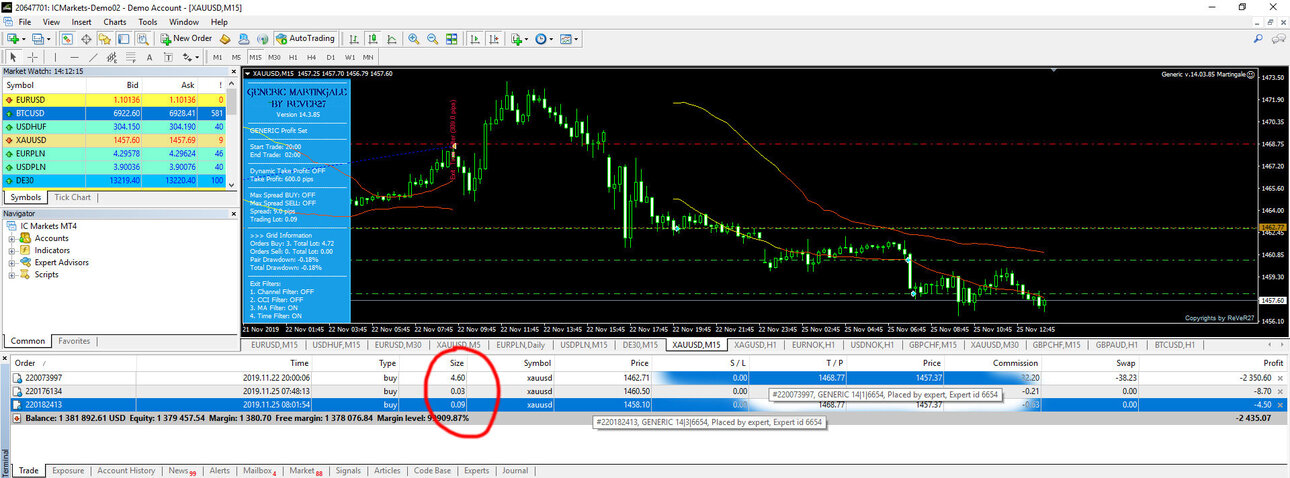The image size is (1290, 478).
Task: Open the New Chart toolbar icon
Action: pos(13,38)
